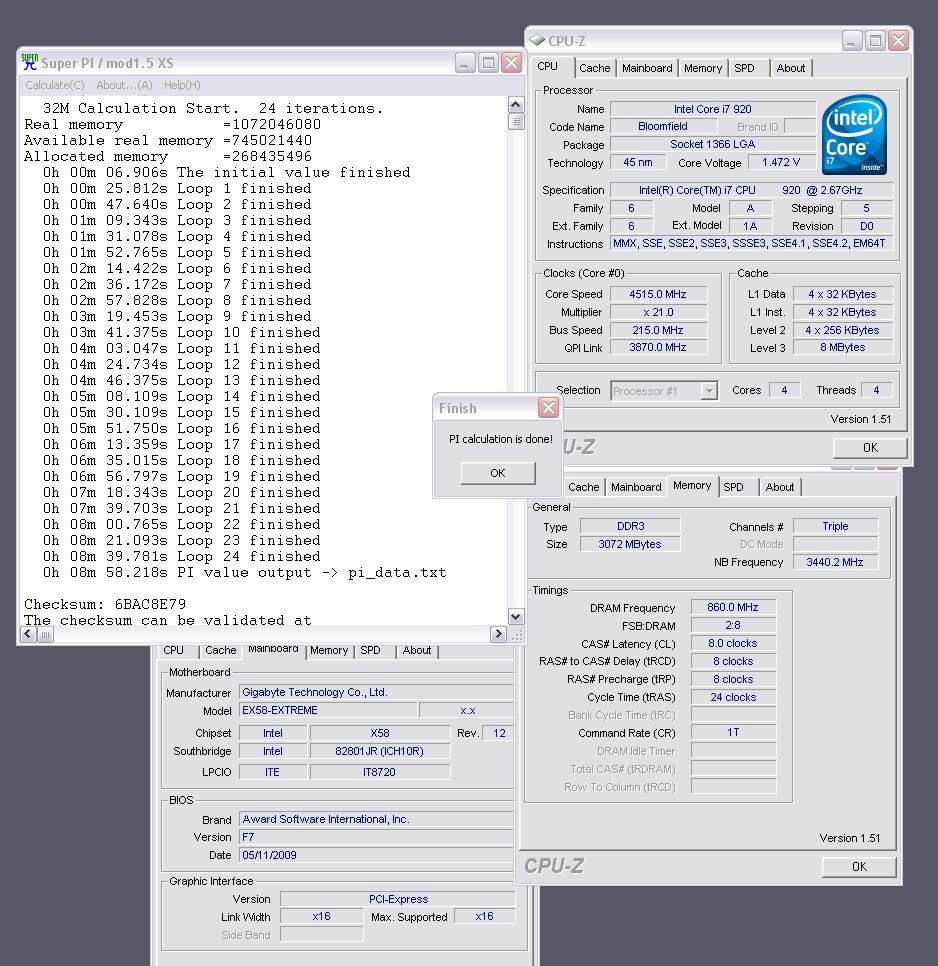Image resolution: width=938 pixels, height=966 pixels.
Task: Click the Multiplier x 21.0 value
Action: point(658,312)
